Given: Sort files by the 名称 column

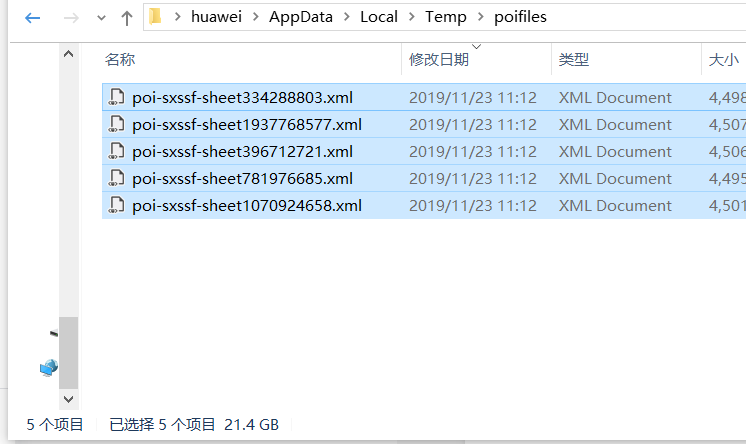Looking at the screenshot, I should pos(120,60).
